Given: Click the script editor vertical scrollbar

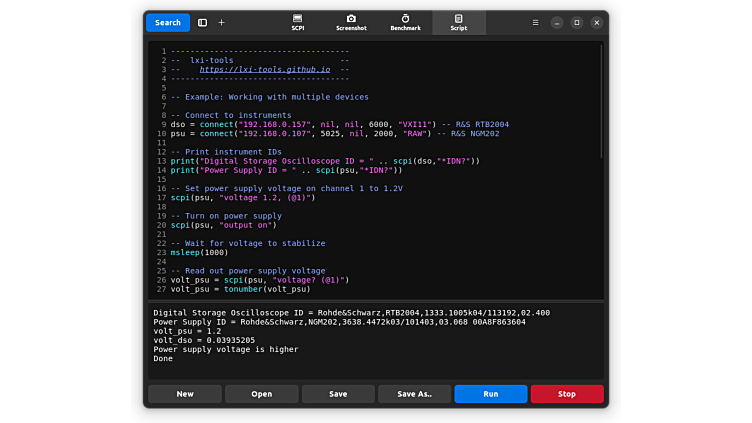Looking at the screenshot, I should 601,100.
